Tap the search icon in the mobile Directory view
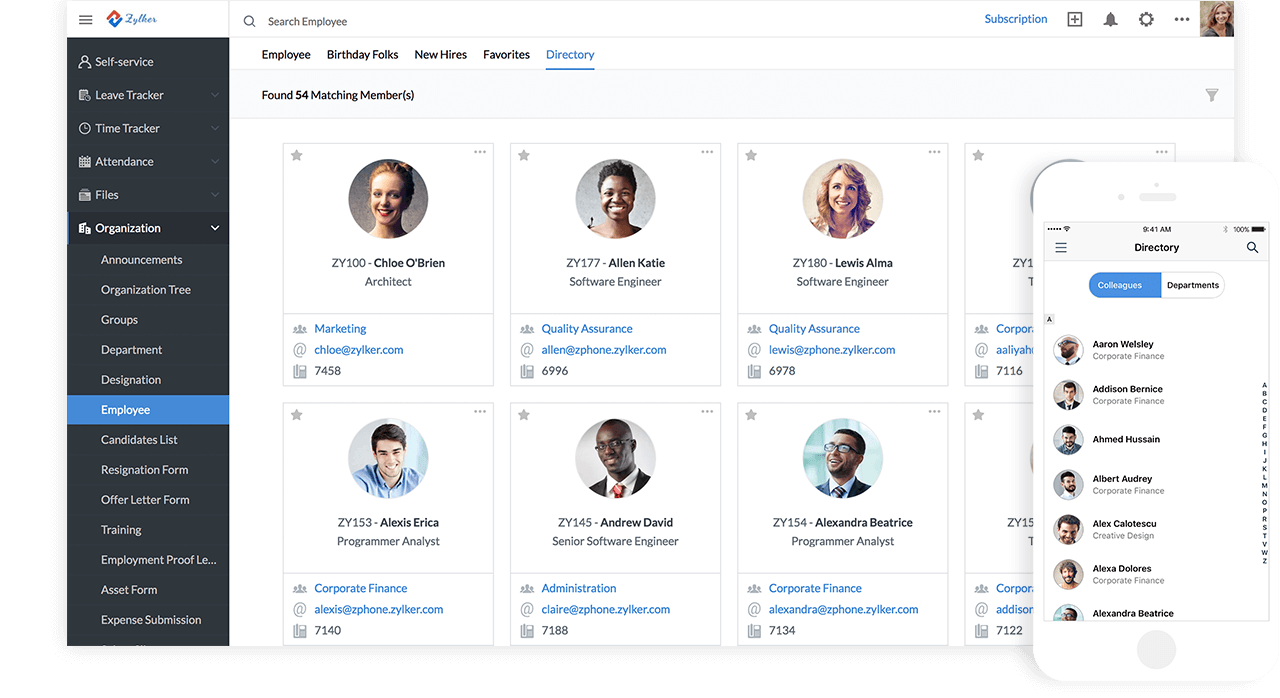Image resolution: width=1280 pixels, height=698 pixels. [x=1252, y=247]
